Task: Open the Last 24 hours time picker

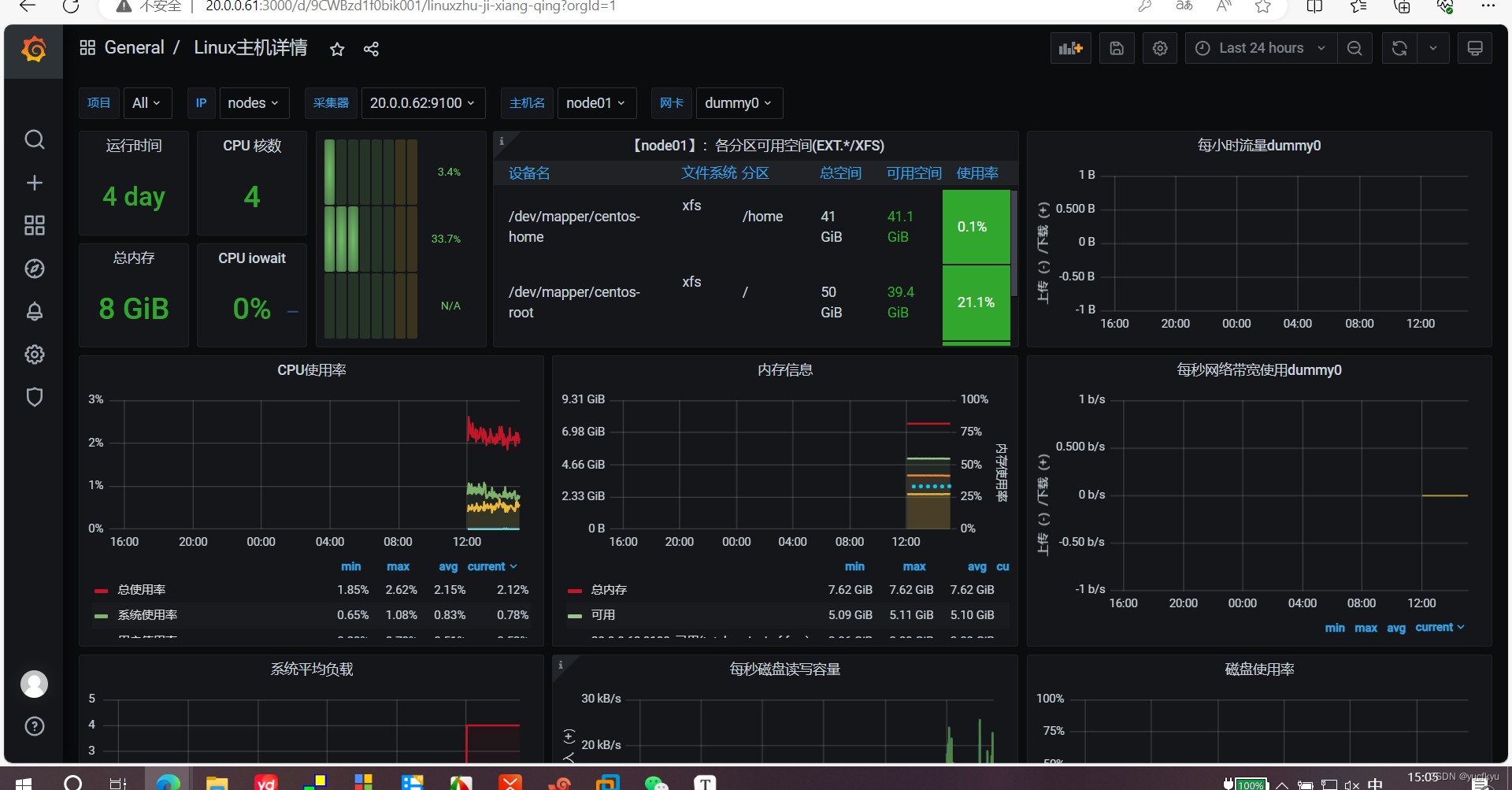Action: coord(1261,48)
